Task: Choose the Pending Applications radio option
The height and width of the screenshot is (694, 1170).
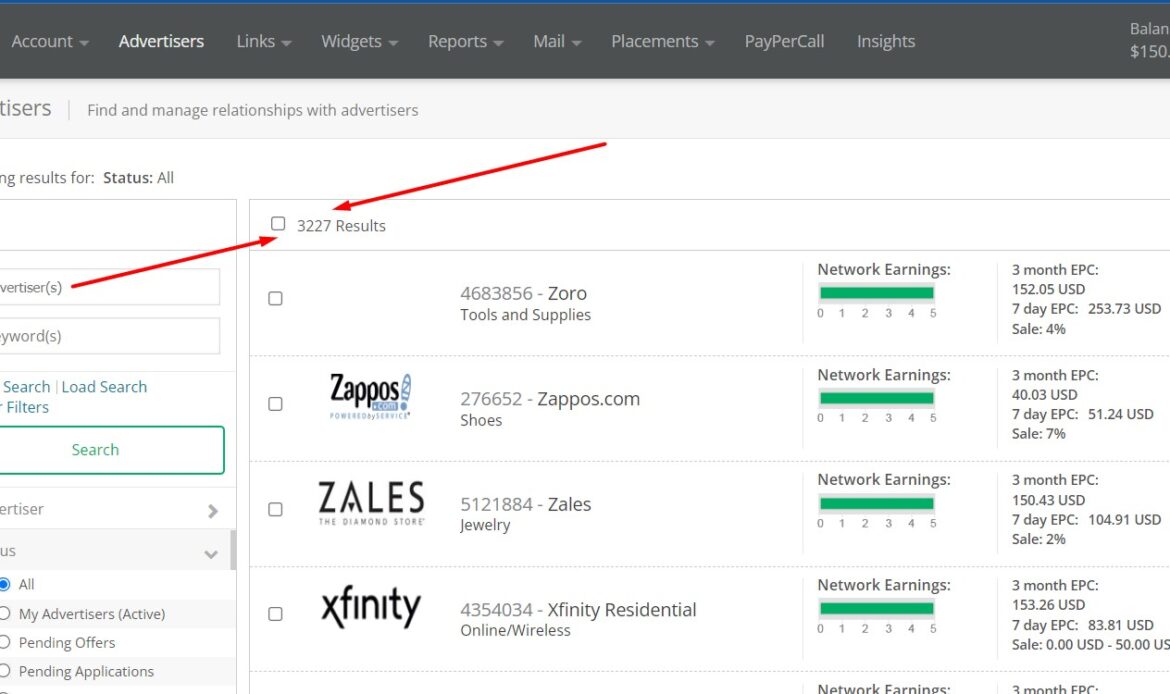Action: [4, 672]
